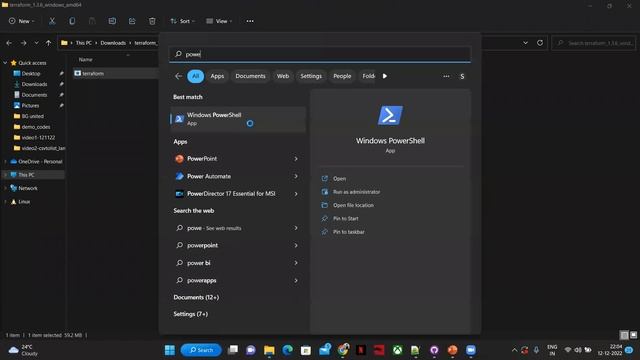Open File Explorer from taskbar
This screenshot has height=360, width=640.
click(x=269, y=350)
